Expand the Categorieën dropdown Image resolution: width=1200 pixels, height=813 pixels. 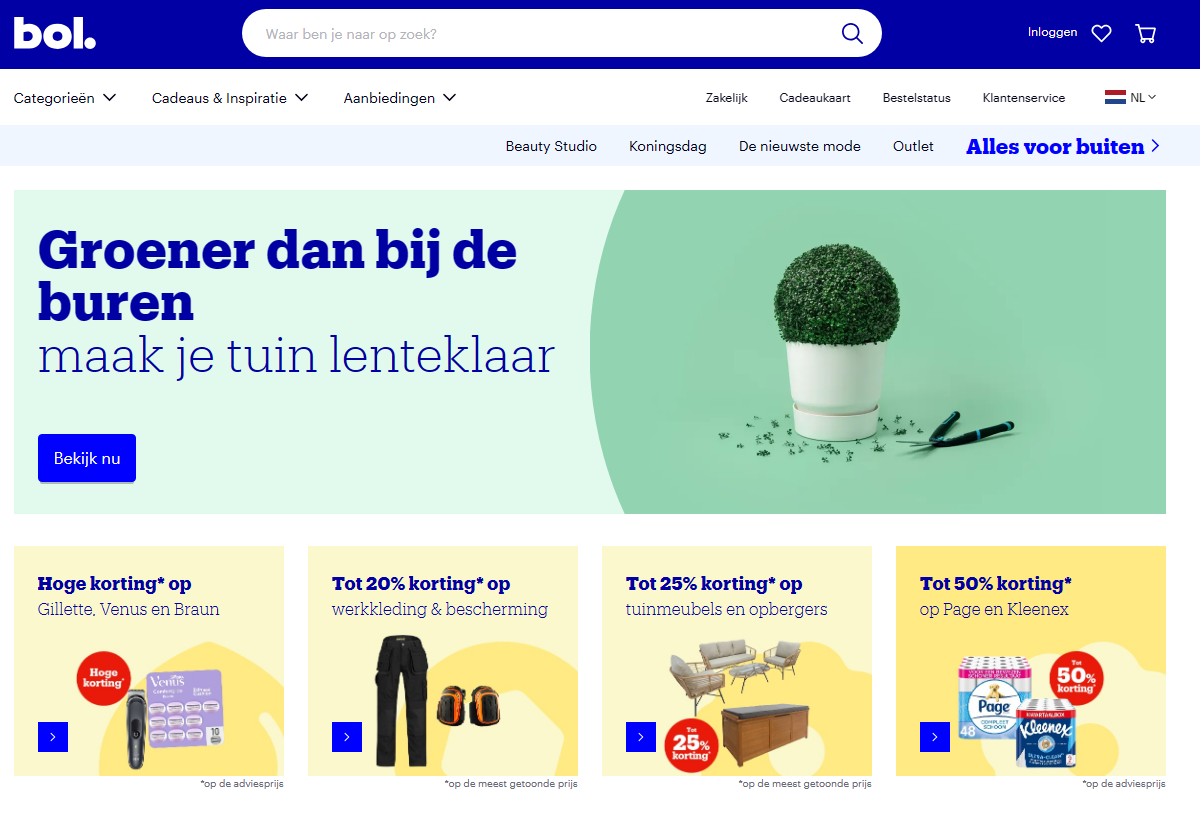pos(65,98)
